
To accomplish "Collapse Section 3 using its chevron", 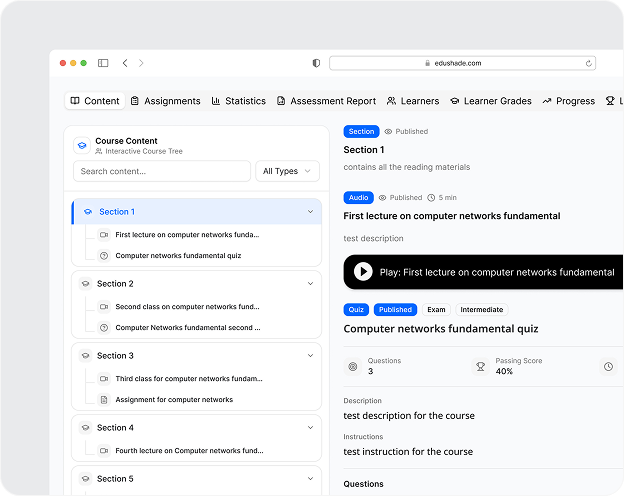I will 309,356.
